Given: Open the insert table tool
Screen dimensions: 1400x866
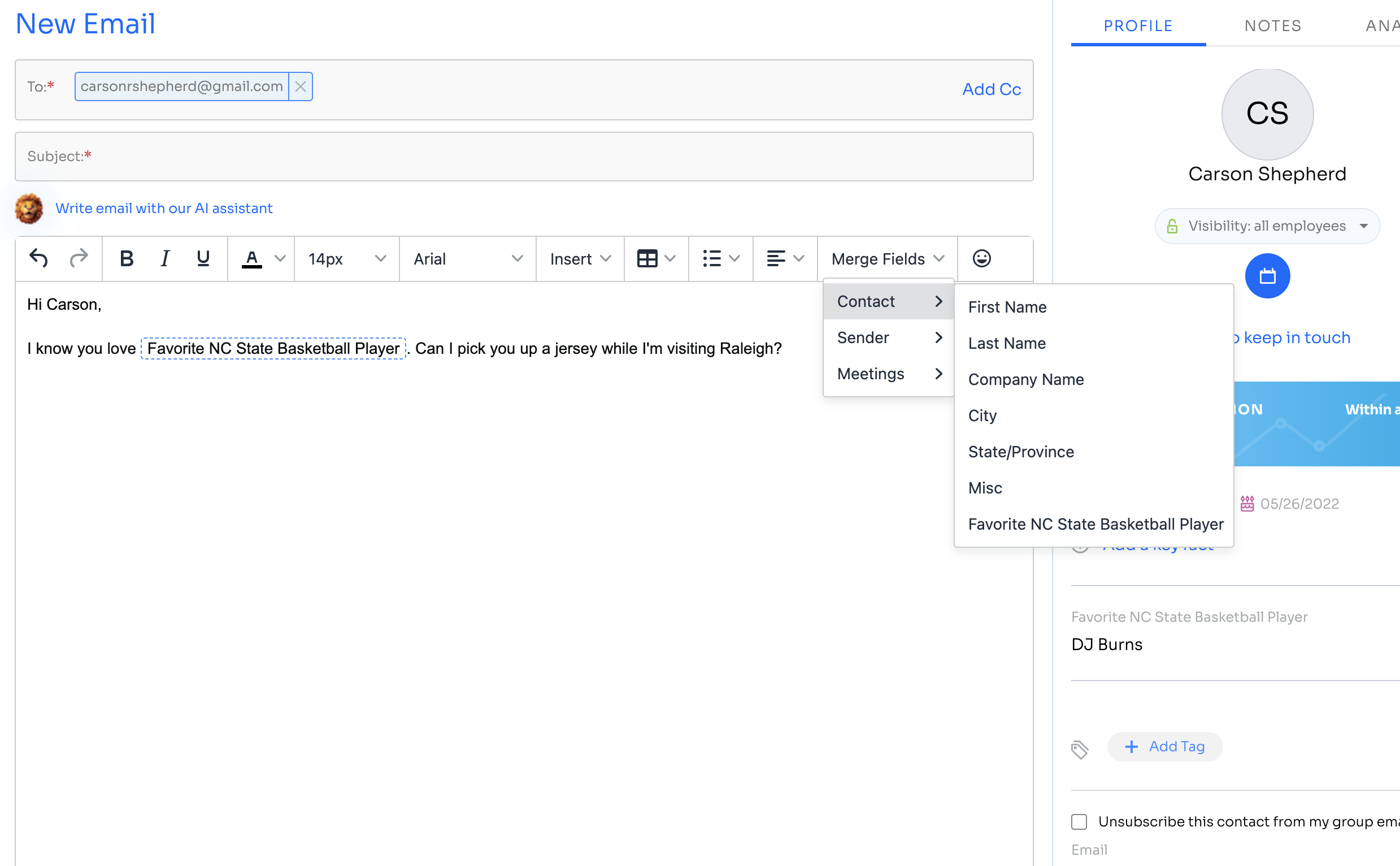Looking at the screenshot, I should click(x=656, y=259).
